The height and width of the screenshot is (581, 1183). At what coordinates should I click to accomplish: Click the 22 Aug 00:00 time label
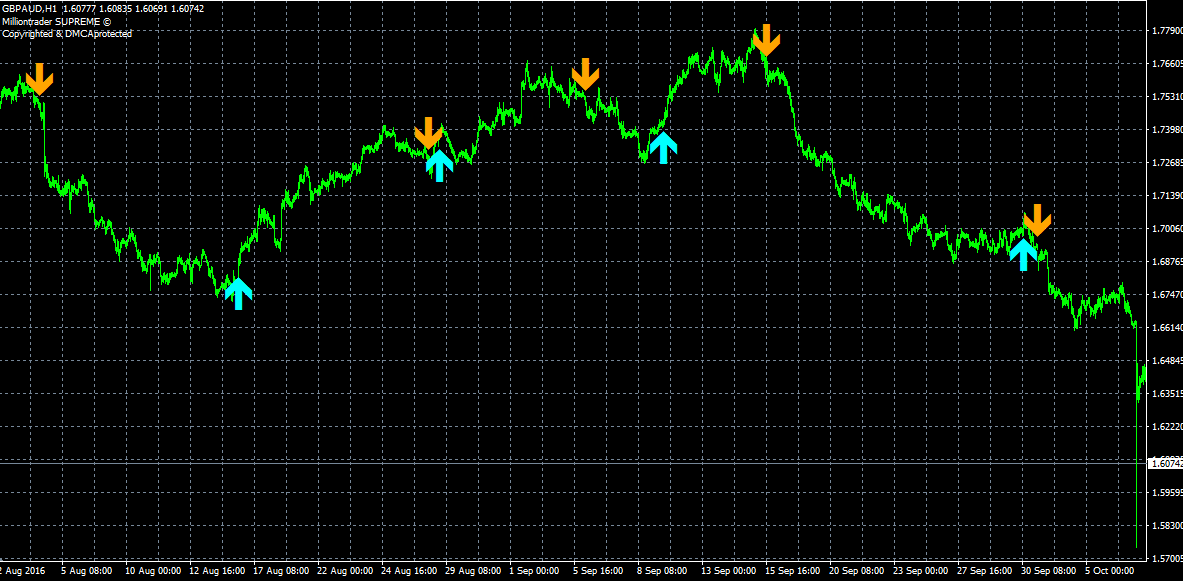(345, 571)
